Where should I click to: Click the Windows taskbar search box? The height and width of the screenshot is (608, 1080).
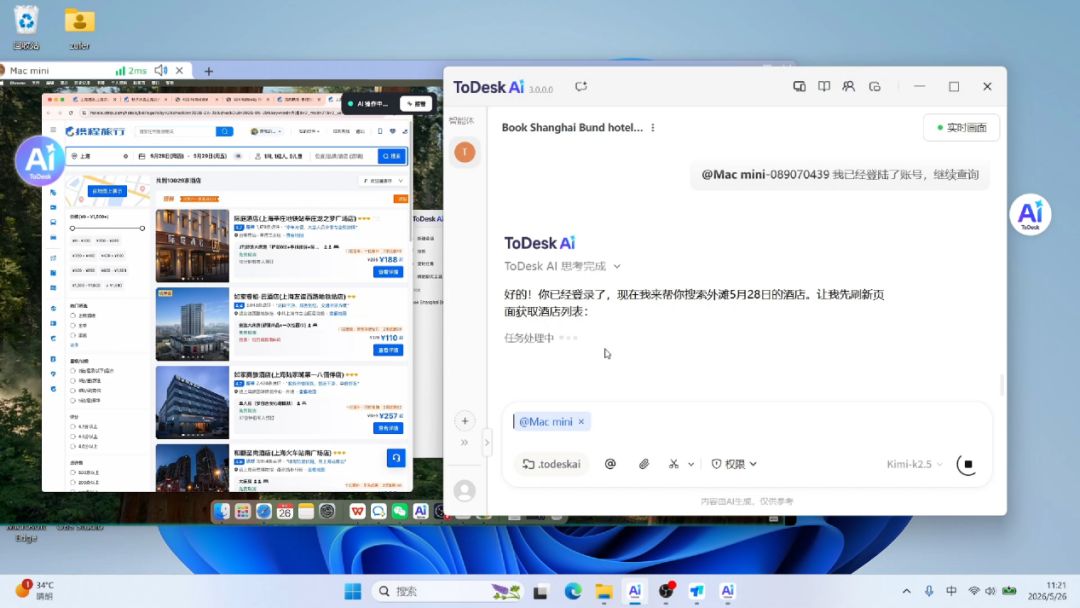[x=448, y=591]
